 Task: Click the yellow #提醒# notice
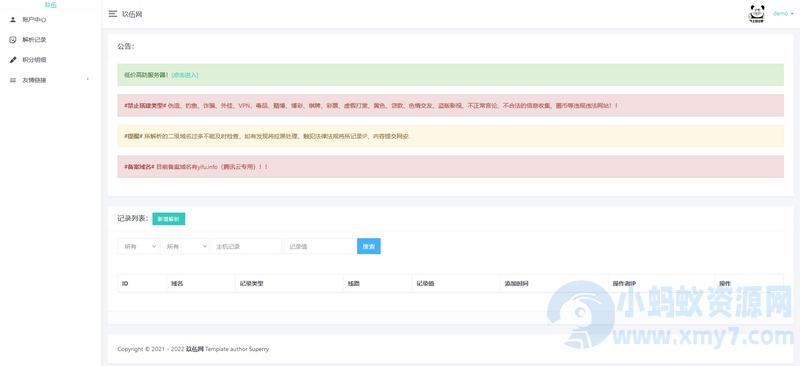pos(451,136)
